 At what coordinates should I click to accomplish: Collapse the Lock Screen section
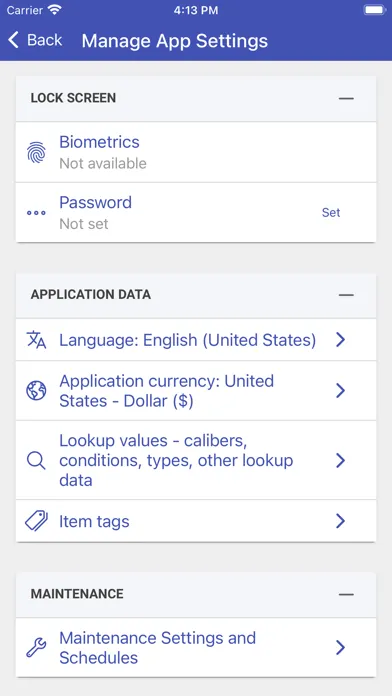click(346, 99)
